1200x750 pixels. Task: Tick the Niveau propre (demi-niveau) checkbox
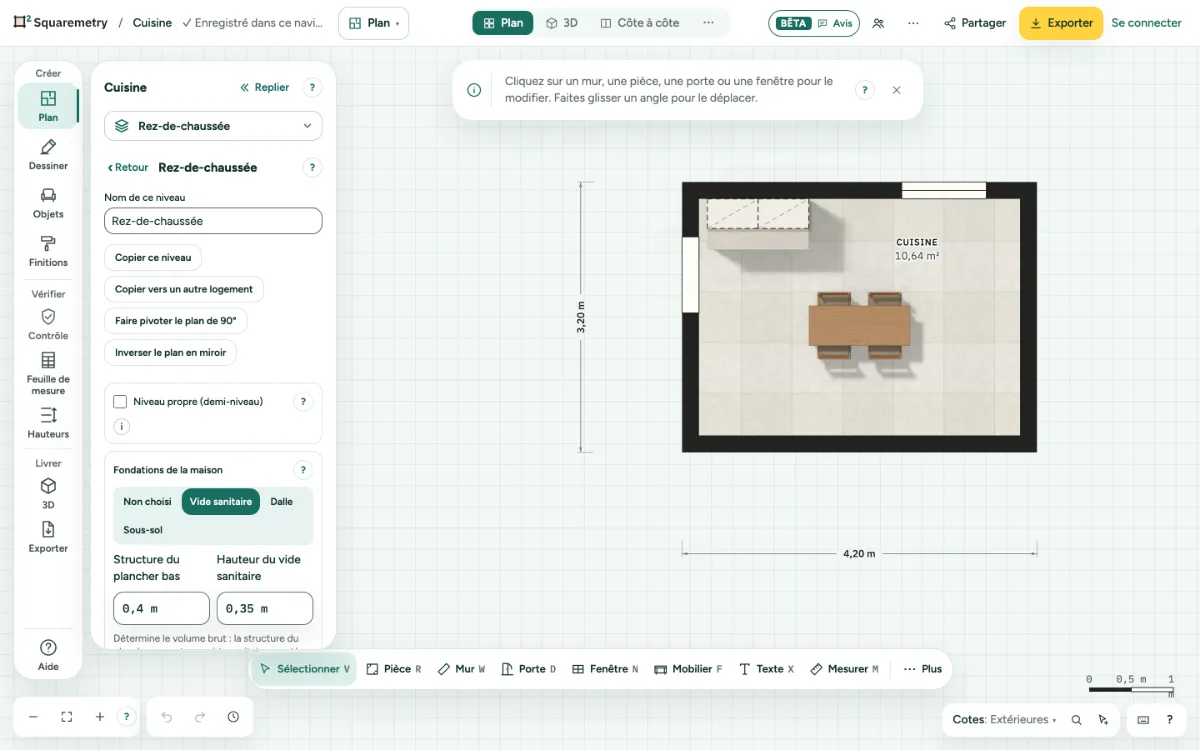coord(120,402)
